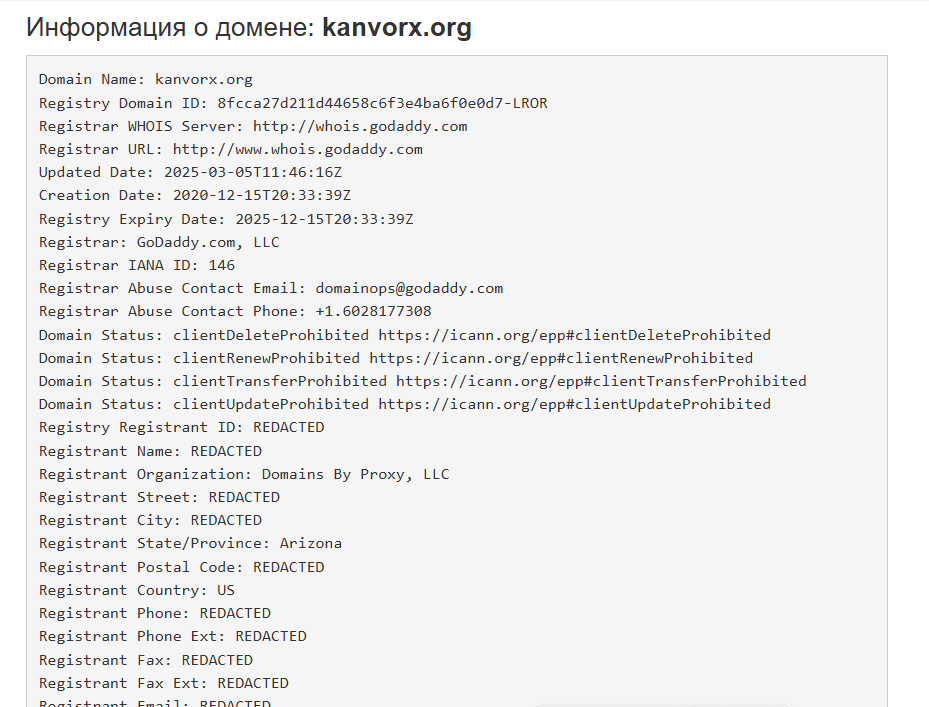This screenshot has height=707, width=929.
Task: Open the clientUpdateProhibited ICANN link
Action: [574, 404]
